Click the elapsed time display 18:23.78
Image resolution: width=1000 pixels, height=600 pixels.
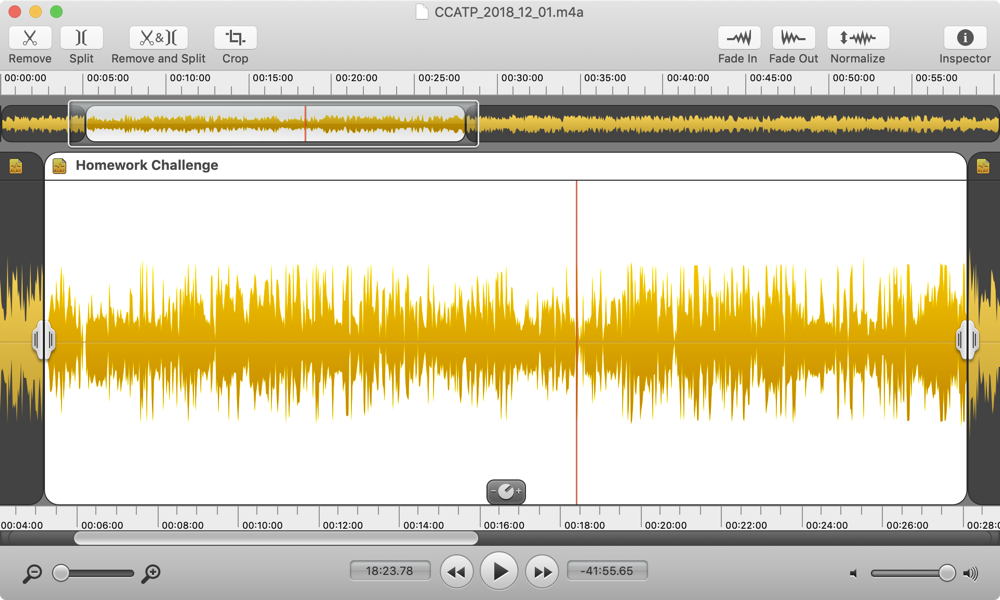coord(390,571)
